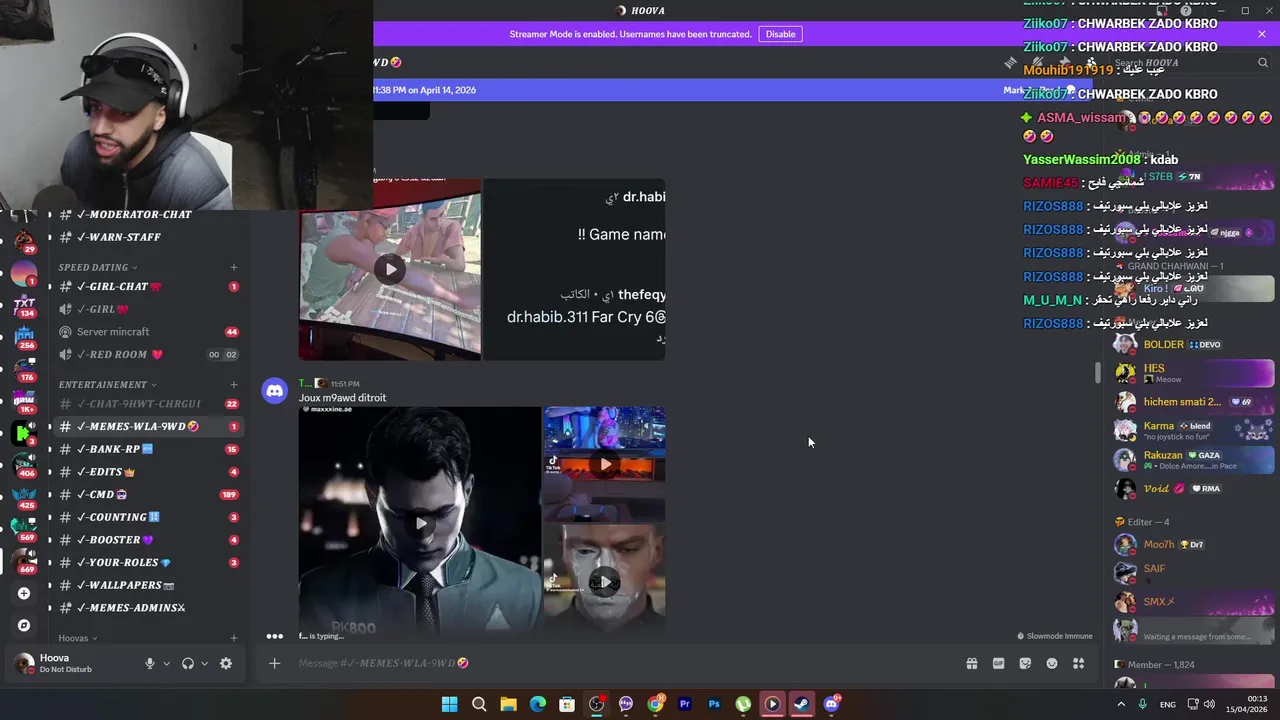Play the large Detroit video thumbnail
This screenshot has height=720, width=1280.
[x=420, y=523]
